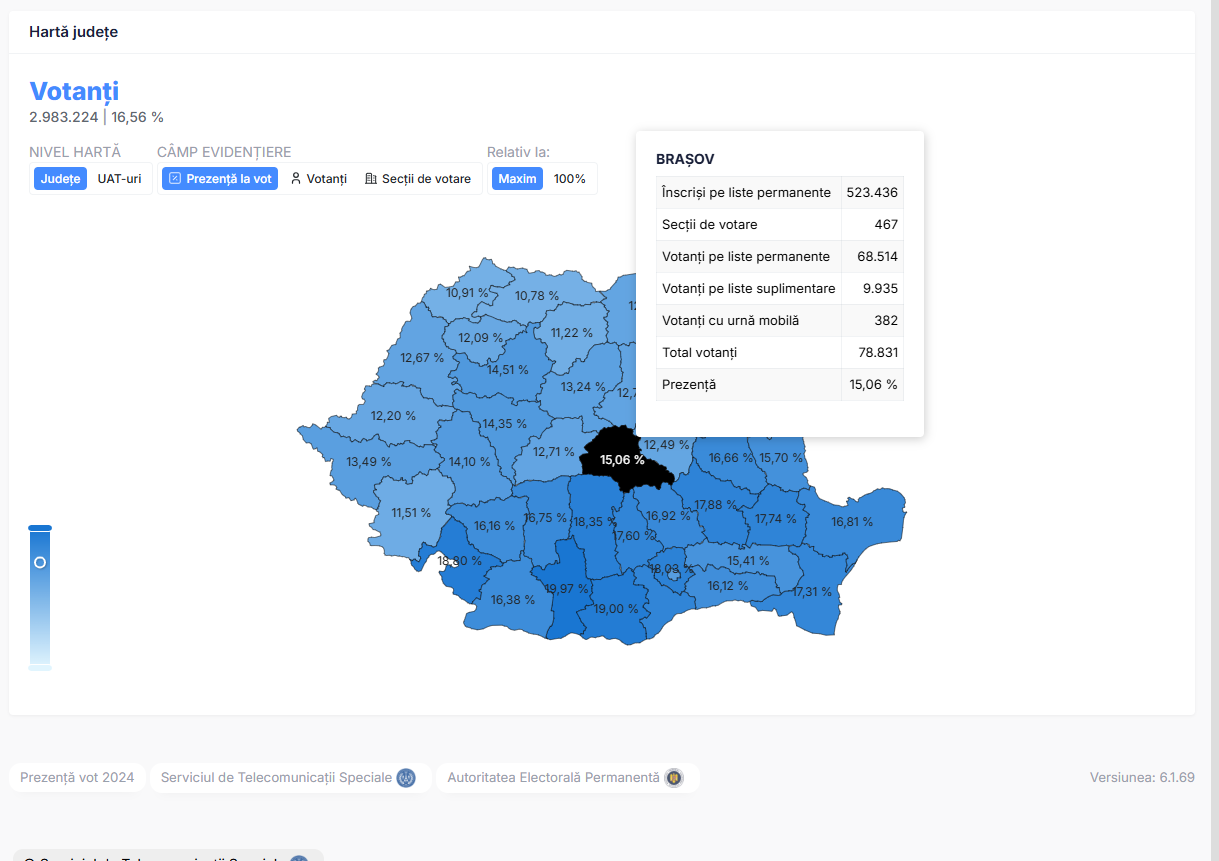
Task: Switch map level to UAT-uri
Action: pos(119,179)
